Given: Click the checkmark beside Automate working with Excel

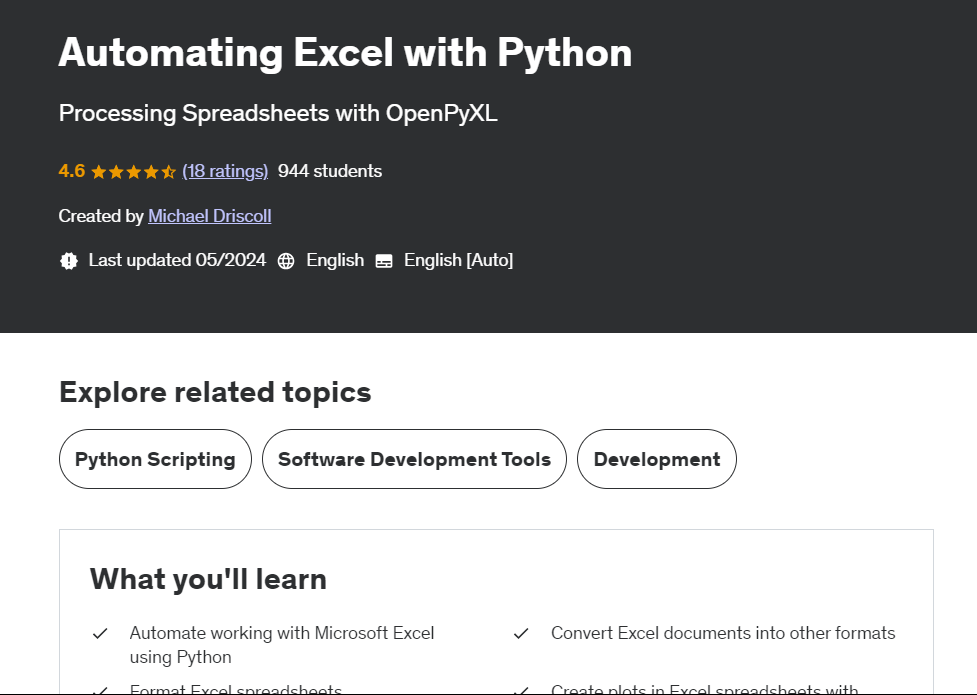Looking at the screenshot, I should [100, 634].
